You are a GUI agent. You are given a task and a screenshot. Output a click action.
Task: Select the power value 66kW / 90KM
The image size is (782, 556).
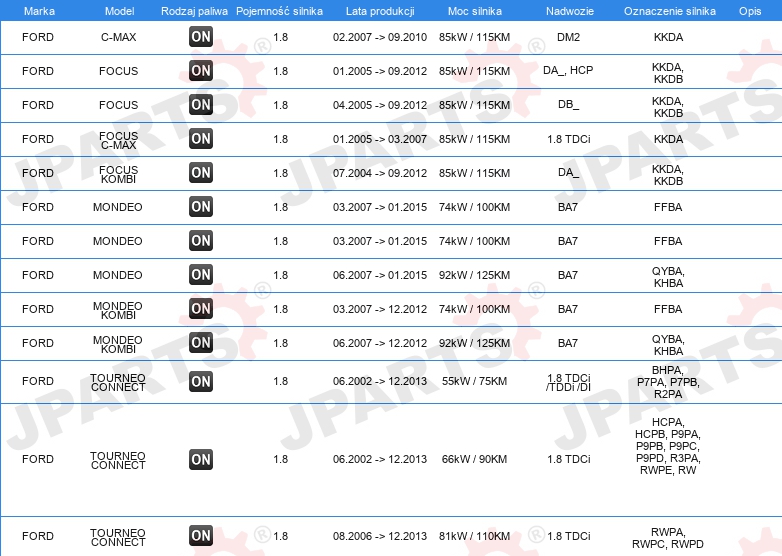coord(474,459)
